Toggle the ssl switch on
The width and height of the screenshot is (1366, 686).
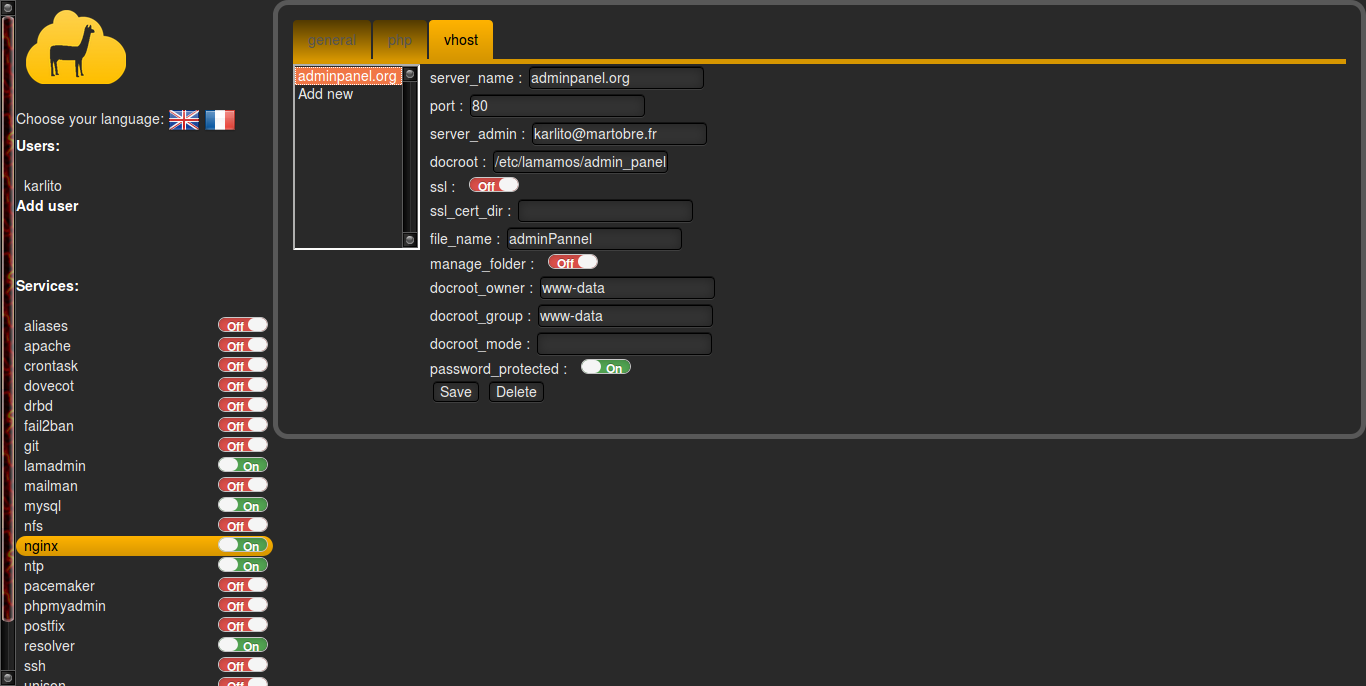[x=494, y=185]
